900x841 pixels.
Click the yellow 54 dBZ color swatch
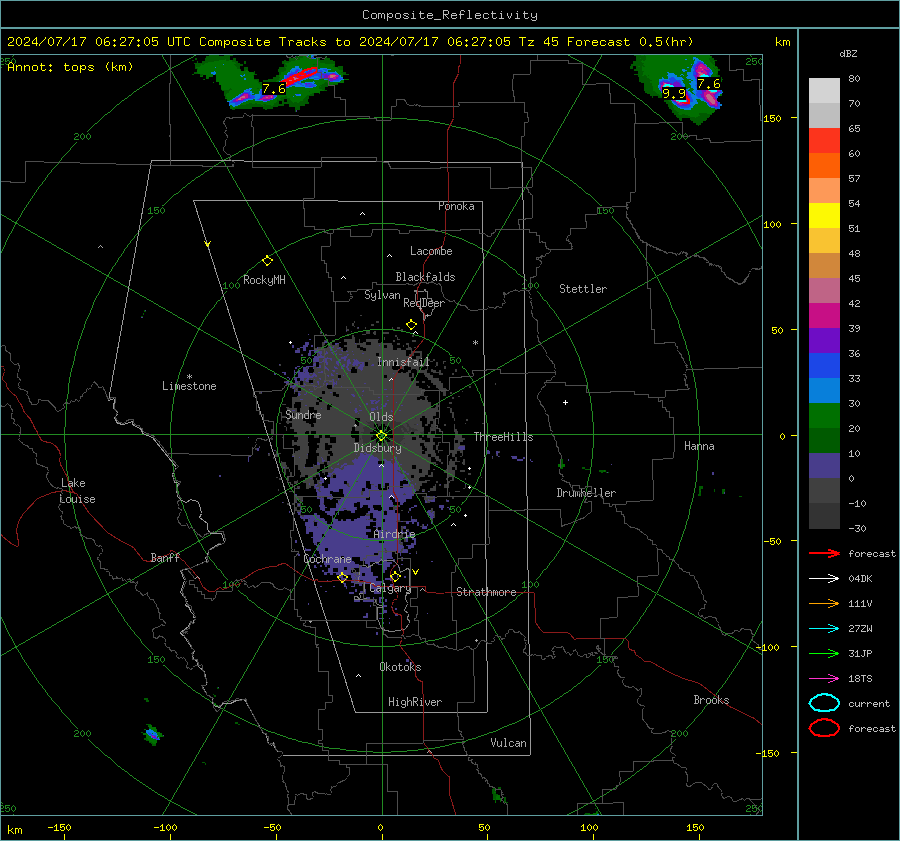tap(824, 215)
